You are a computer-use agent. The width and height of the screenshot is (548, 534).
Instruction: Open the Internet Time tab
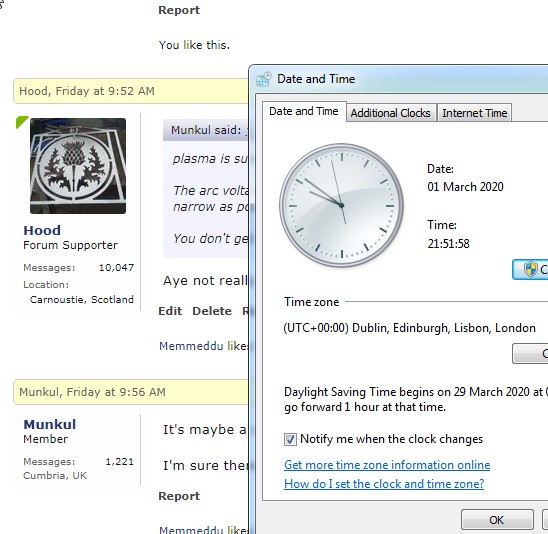coord(475,113)
